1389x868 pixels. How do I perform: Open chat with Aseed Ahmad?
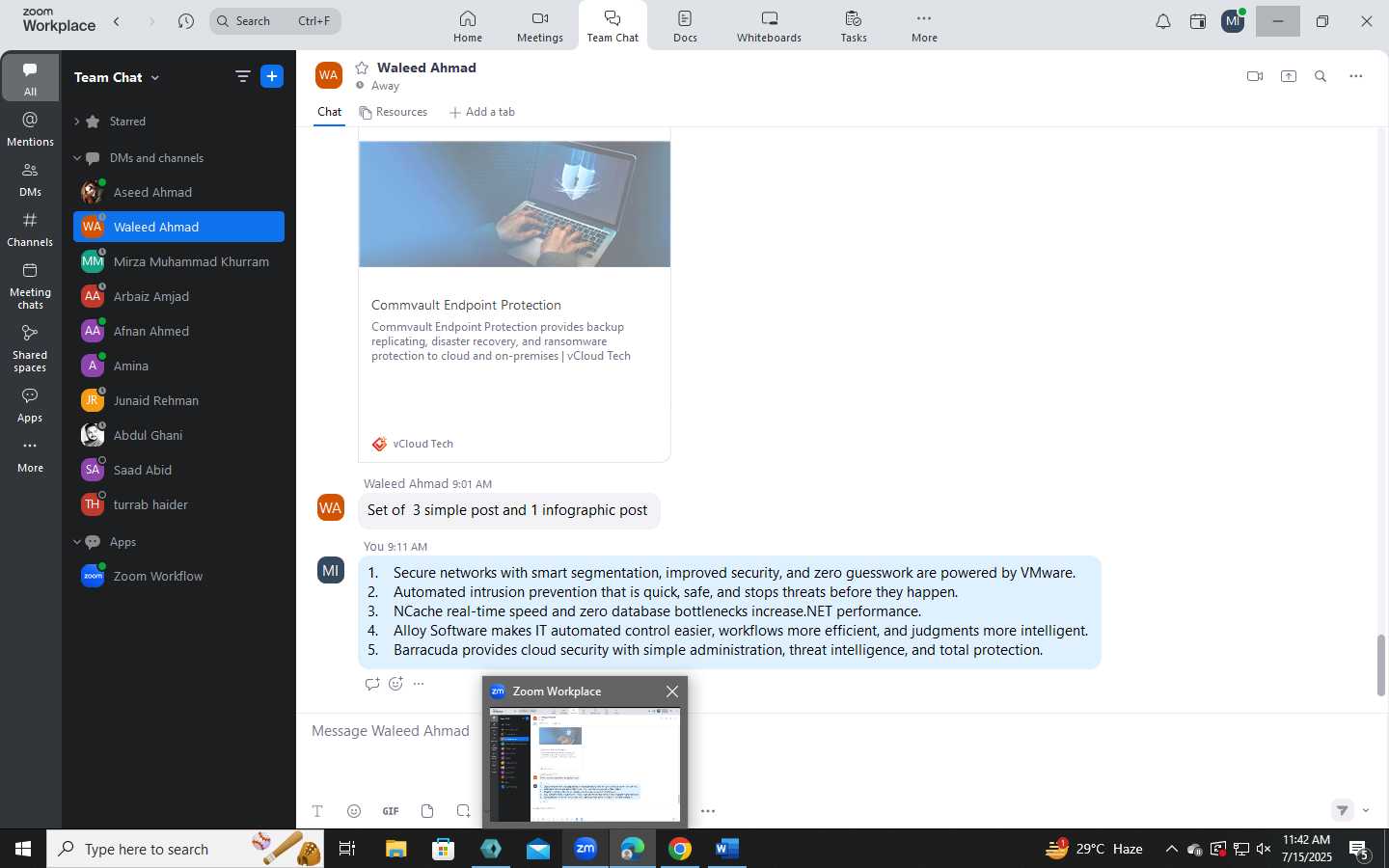pos(178,192)
